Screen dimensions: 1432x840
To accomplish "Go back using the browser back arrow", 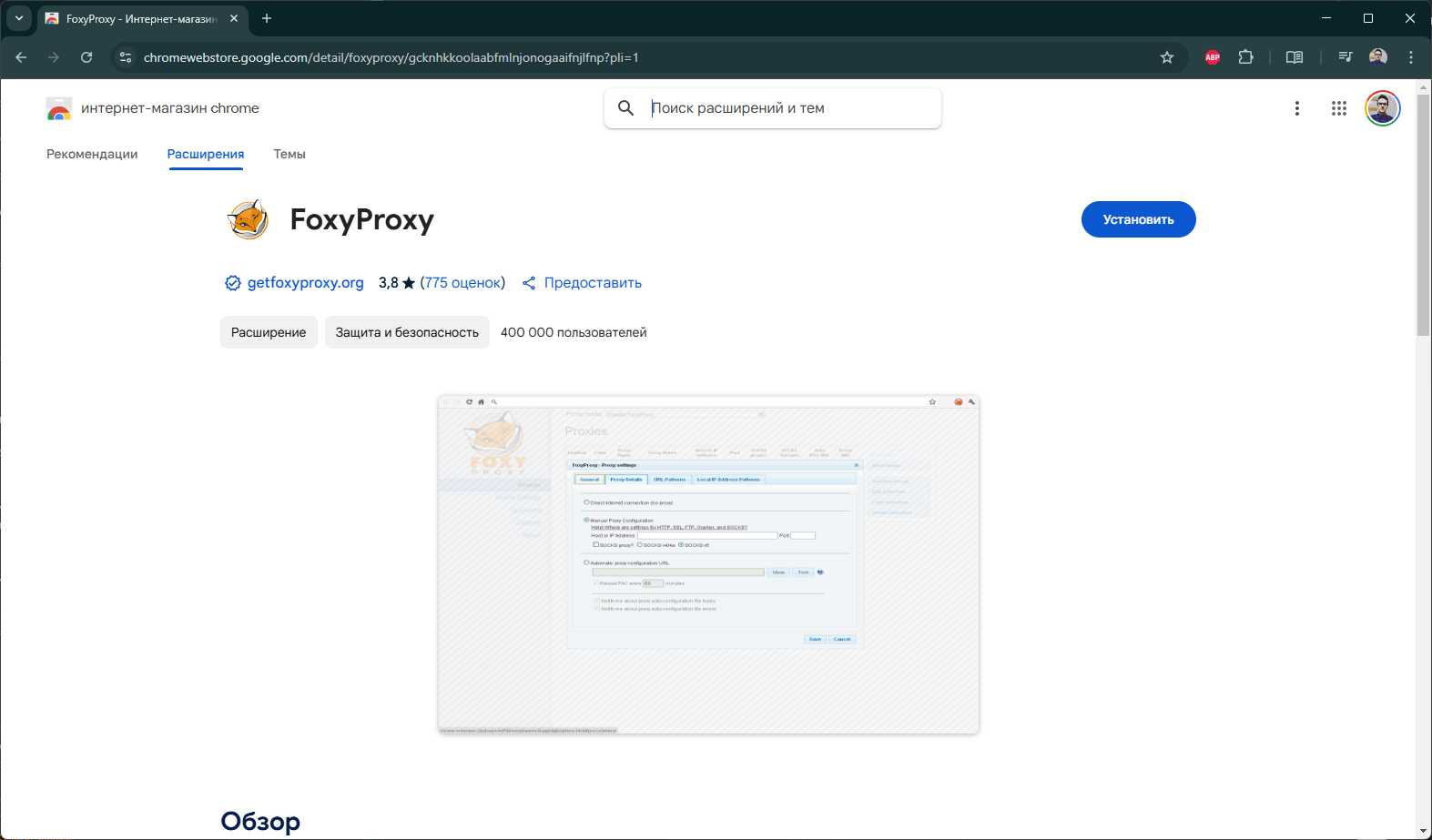I will (21, 57).
